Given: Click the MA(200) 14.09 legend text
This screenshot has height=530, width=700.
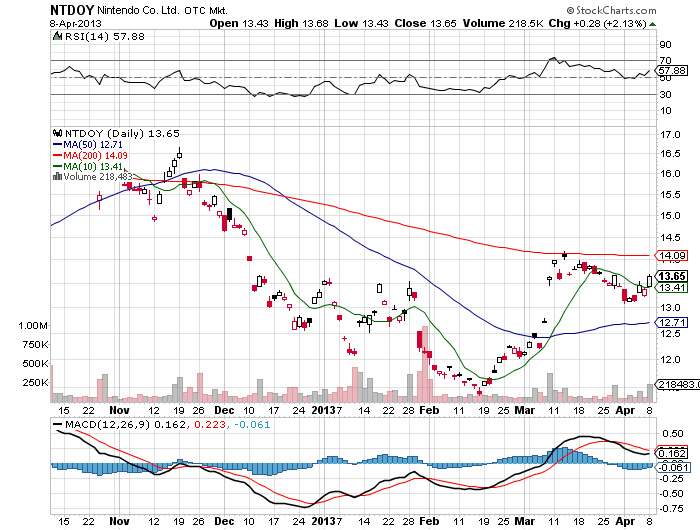Looking at the screenshot, I should (x=96, y=155).
